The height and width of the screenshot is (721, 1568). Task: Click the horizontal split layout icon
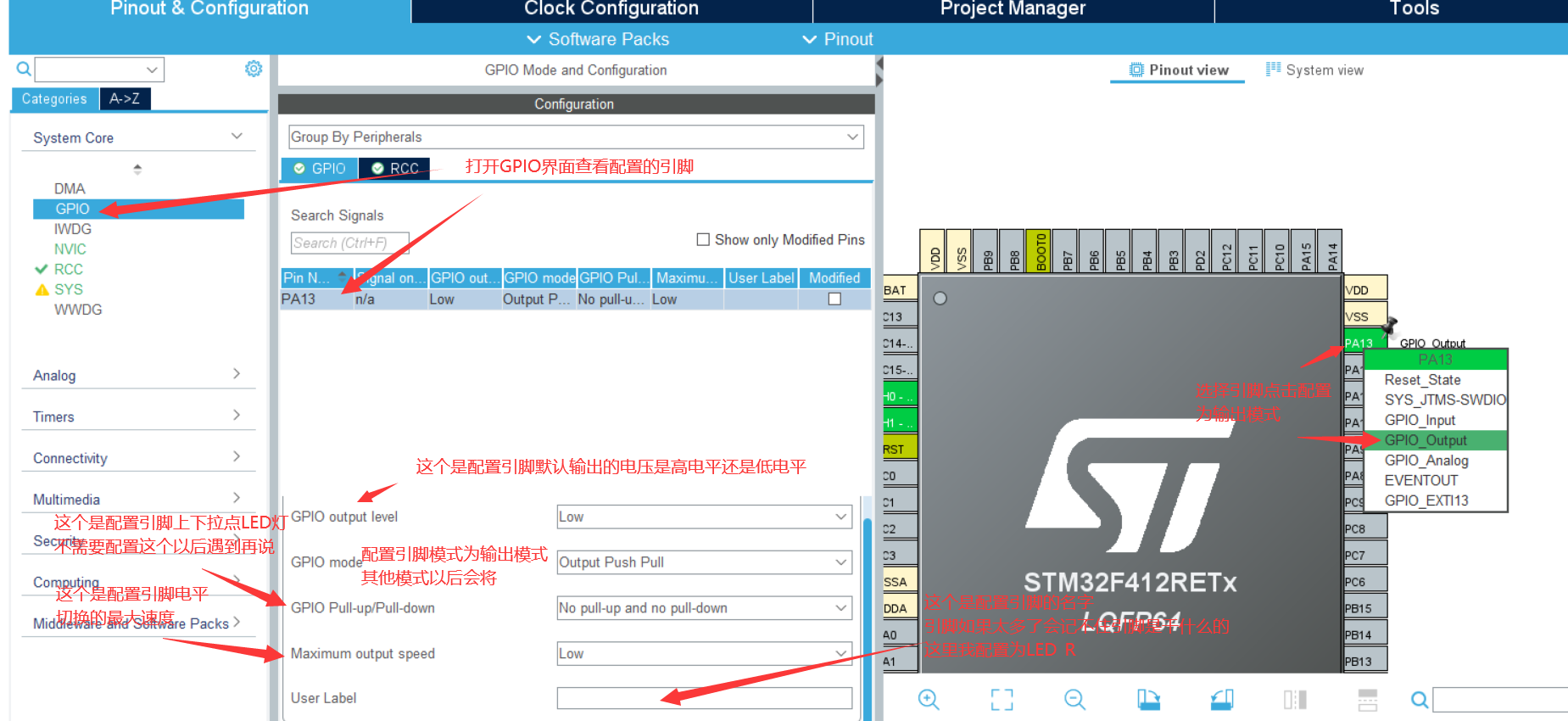[x=1367, y=699]
